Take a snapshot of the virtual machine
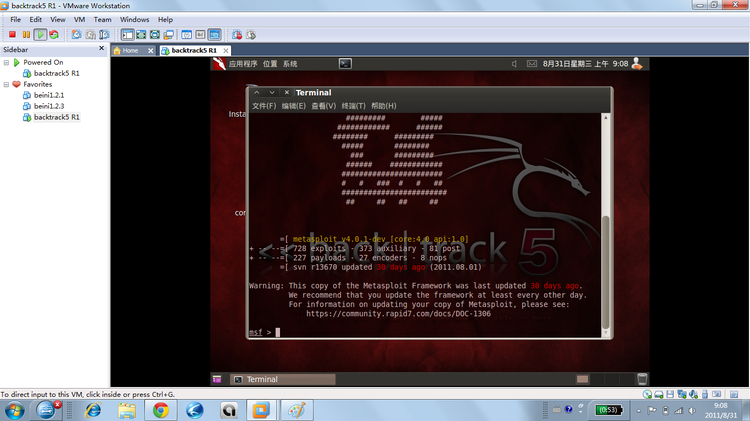 tap(77, 34)
